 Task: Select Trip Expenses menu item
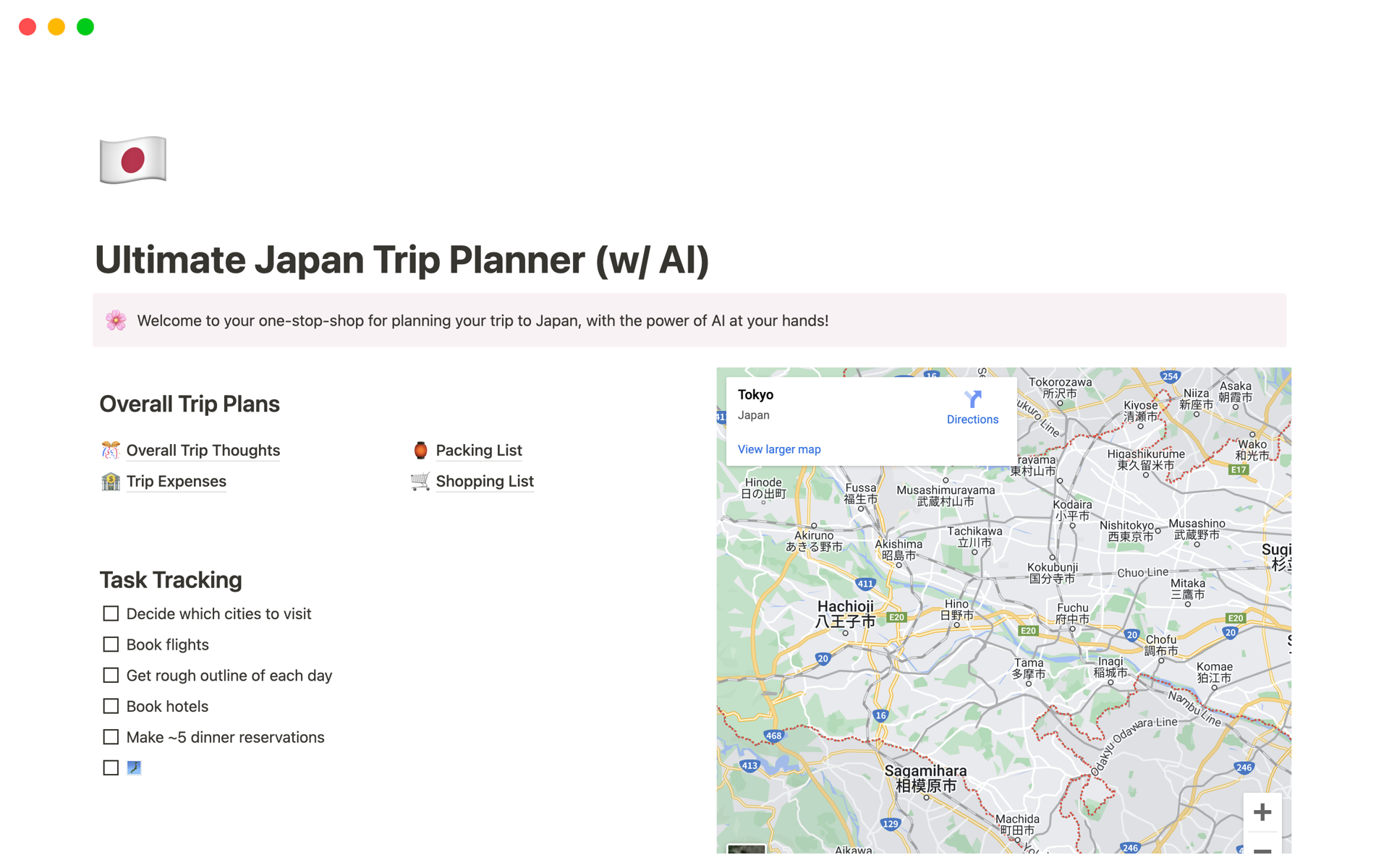[x=175, y=481]
